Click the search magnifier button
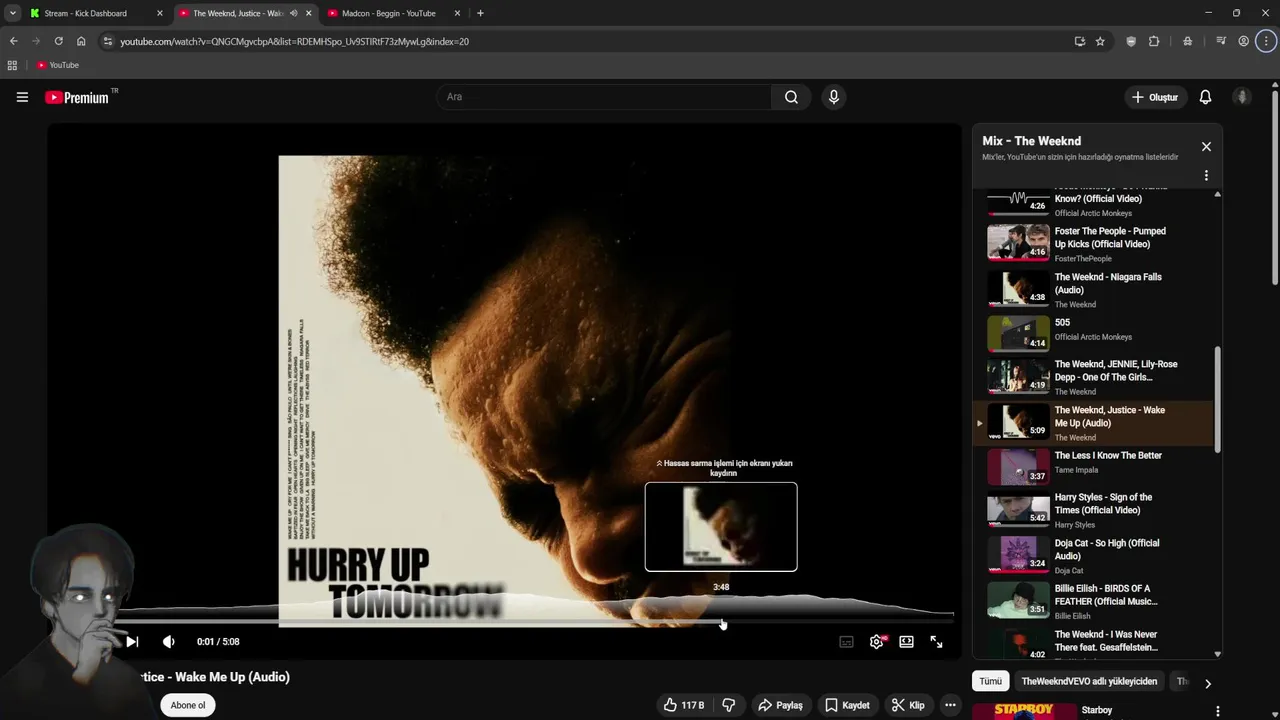The height and width of the screenshot is (720, 1280). coord(791,97)
